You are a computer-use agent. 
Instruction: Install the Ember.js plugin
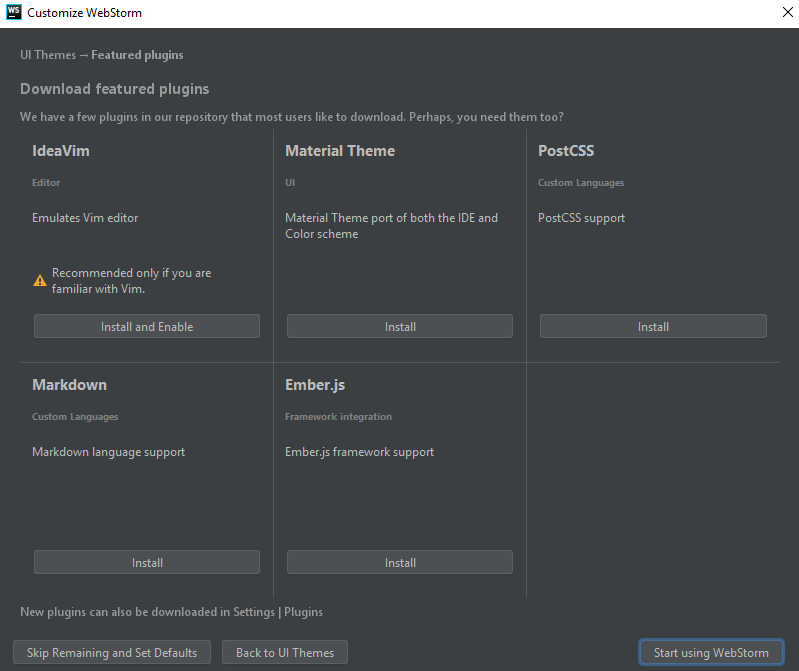tap(400, 562)
